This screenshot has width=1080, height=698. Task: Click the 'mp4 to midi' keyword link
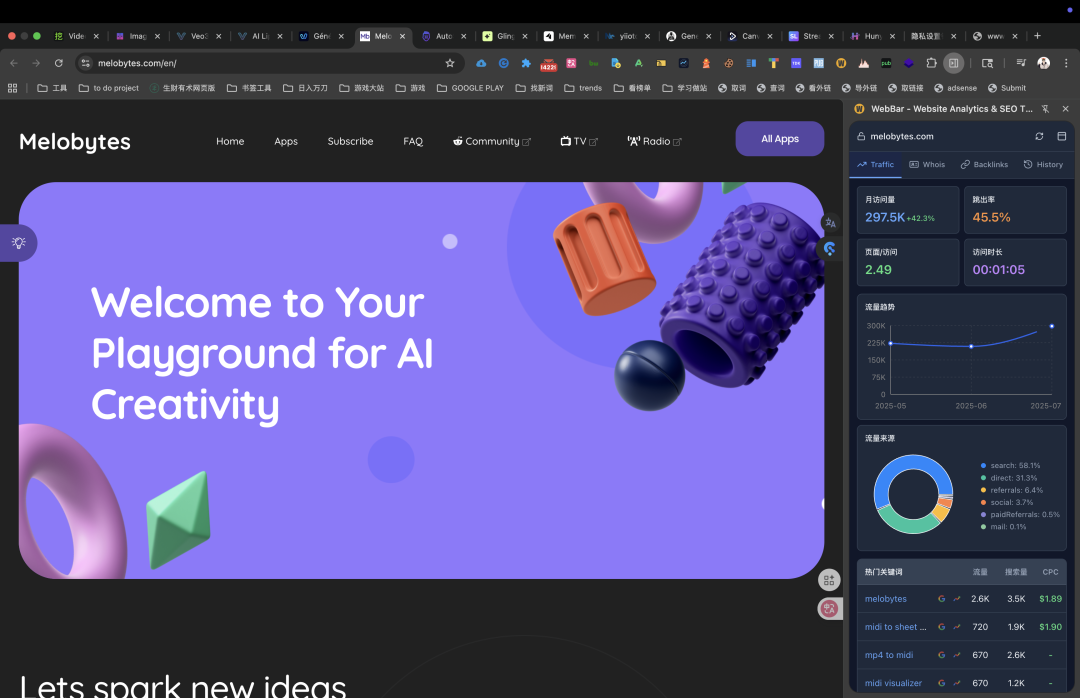click(x=889, y=655)
